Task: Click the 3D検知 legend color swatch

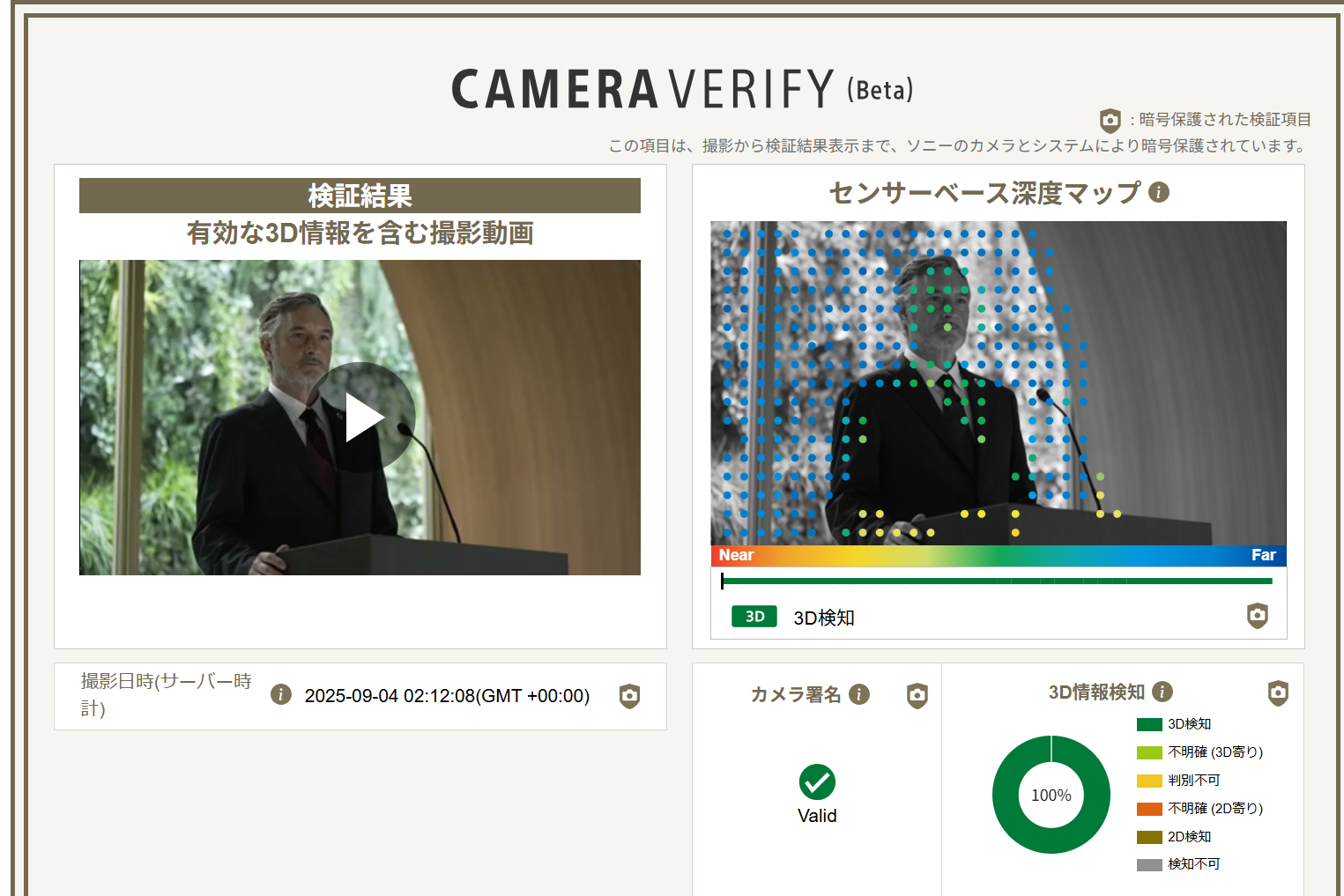Action: [x=1147, y=723]
